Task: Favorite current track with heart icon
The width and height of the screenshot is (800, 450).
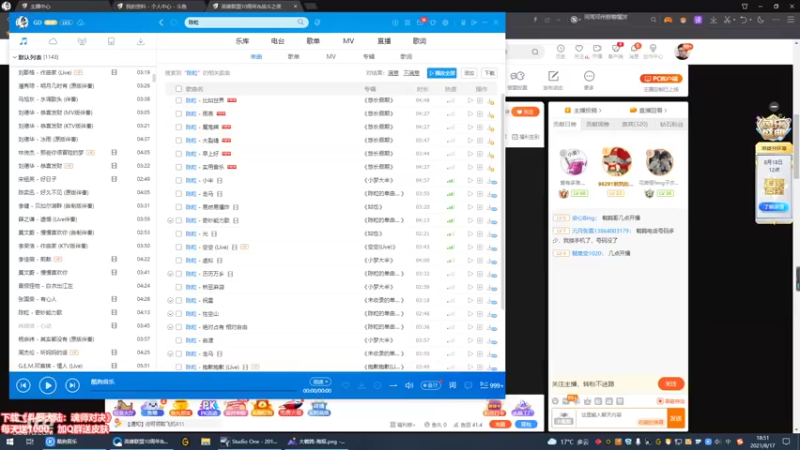Action: point(346,385)
